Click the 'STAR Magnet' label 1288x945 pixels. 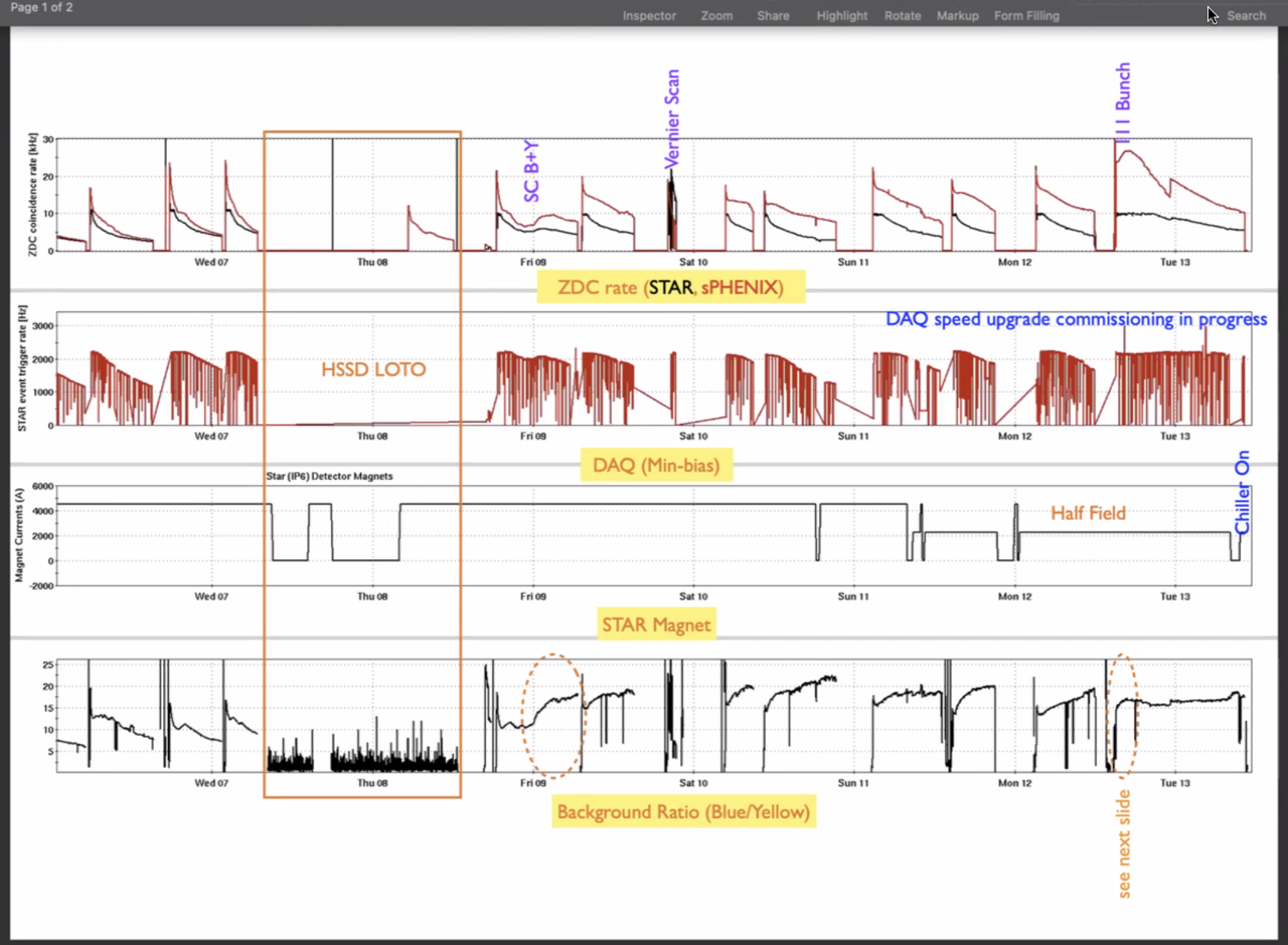tap(656, 624)
